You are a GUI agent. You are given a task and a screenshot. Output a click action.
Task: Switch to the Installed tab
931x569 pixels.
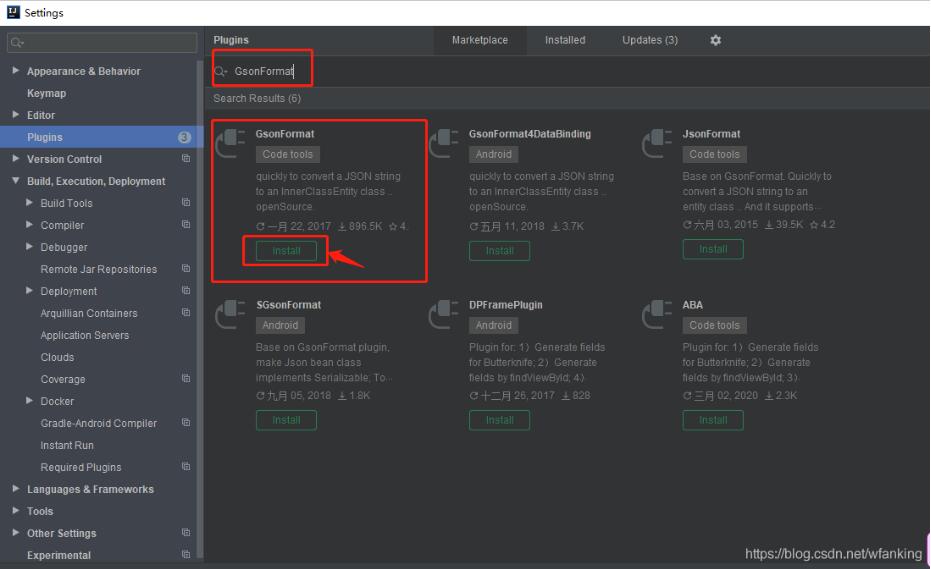coord(565,40)
